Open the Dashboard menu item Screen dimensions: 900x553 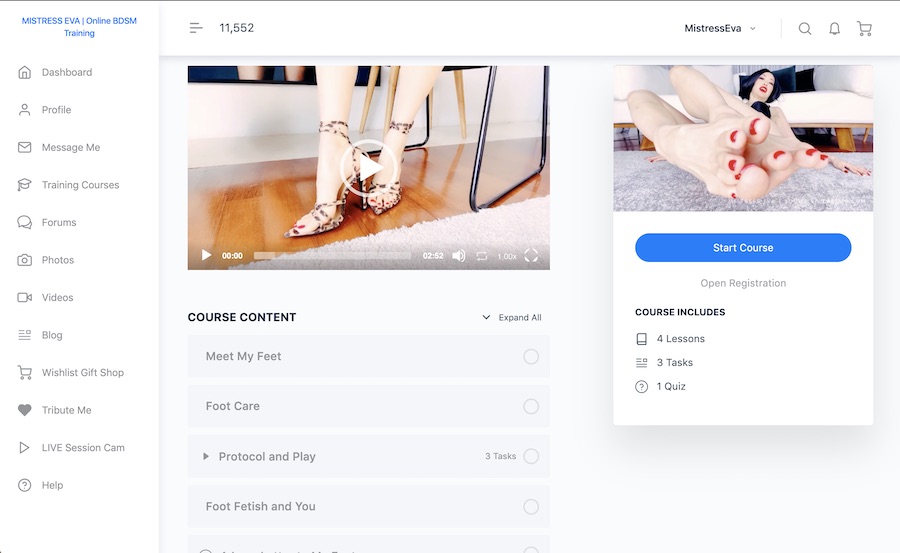[x=67, y=72]
